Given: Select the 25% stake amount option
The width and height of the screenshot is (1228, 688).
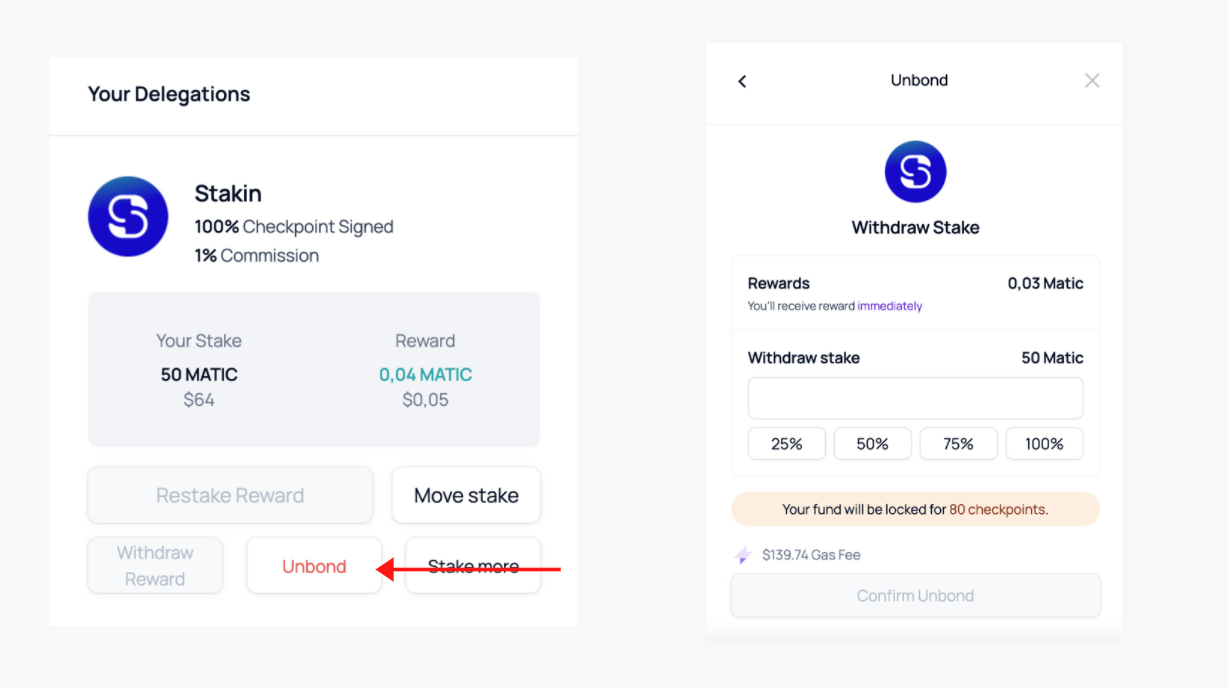Looking at the screenshot, I should (786, 443).
